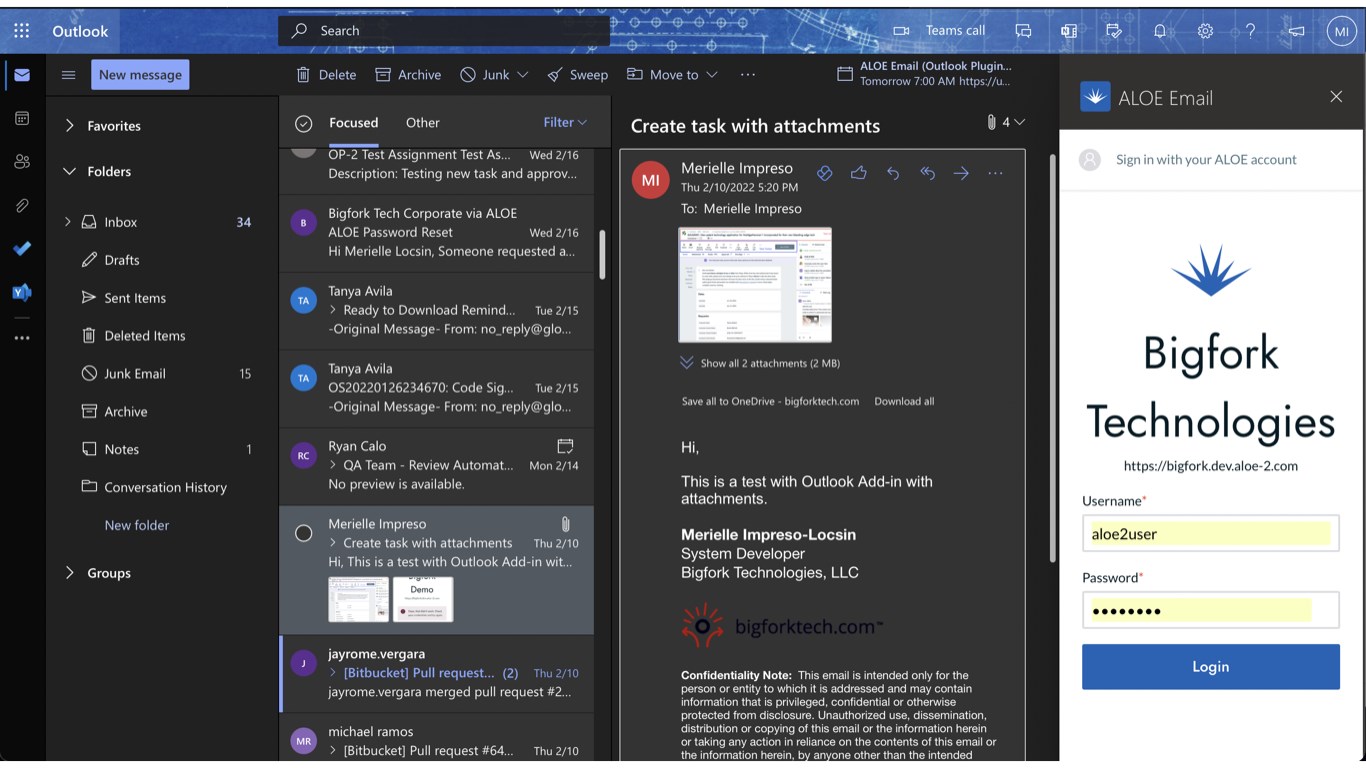Screen dimensions: 1366x768
Task: Open People from the left rail
Action: coord(22,161)
